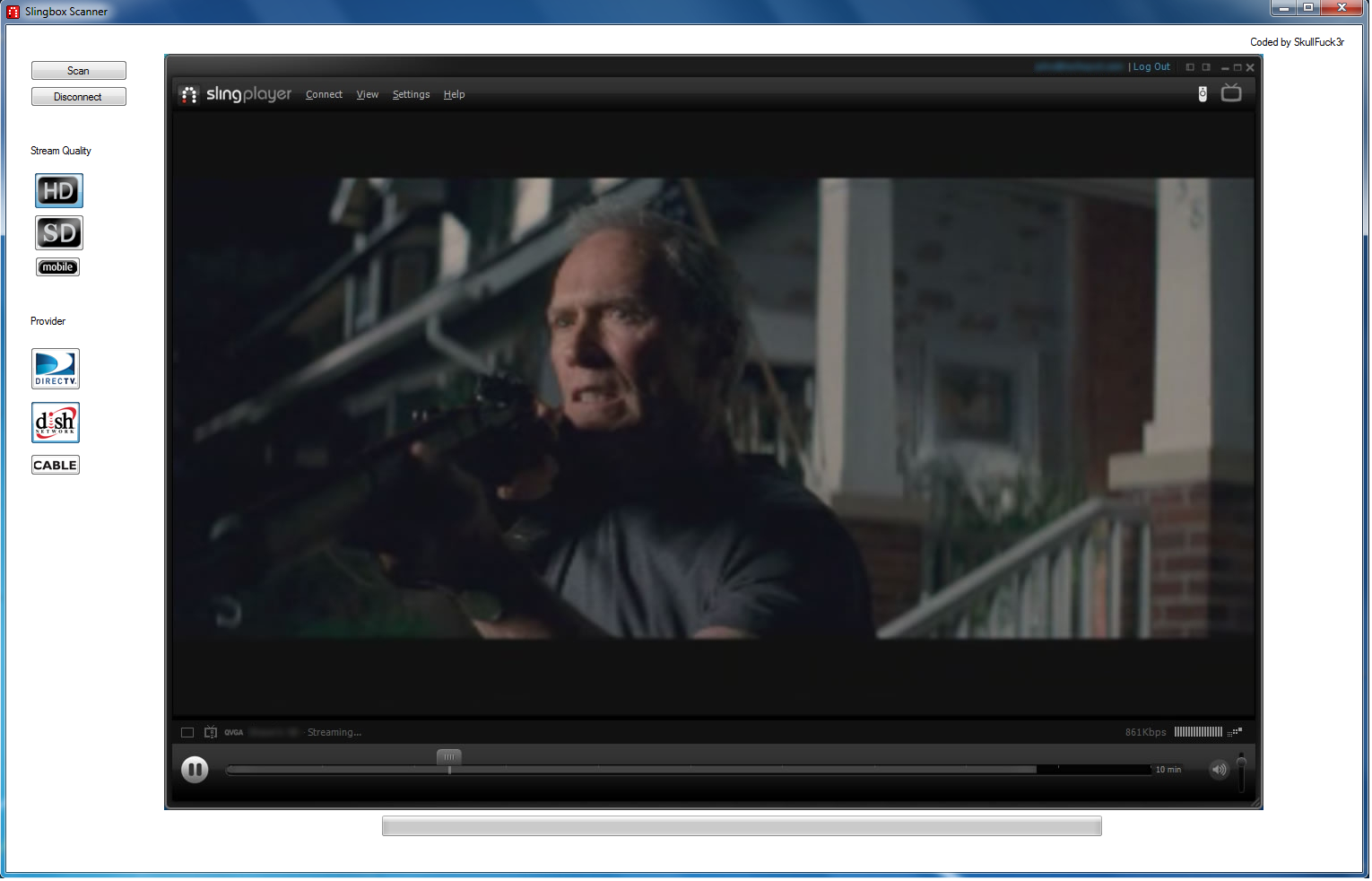Screen dimensions: 1372x881
Task: Pause the video stream
Action: (195, 770)
